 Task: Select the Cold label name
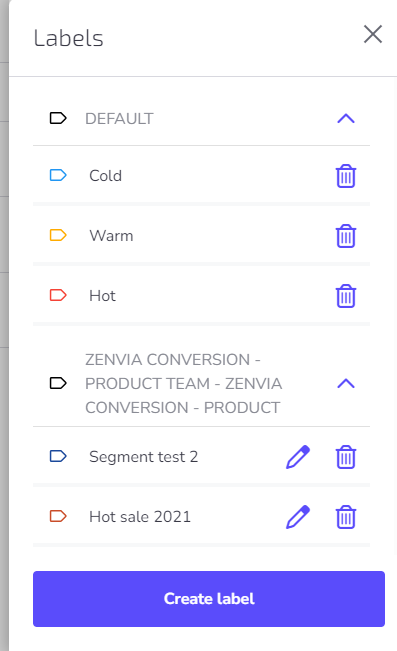[105, 176]
